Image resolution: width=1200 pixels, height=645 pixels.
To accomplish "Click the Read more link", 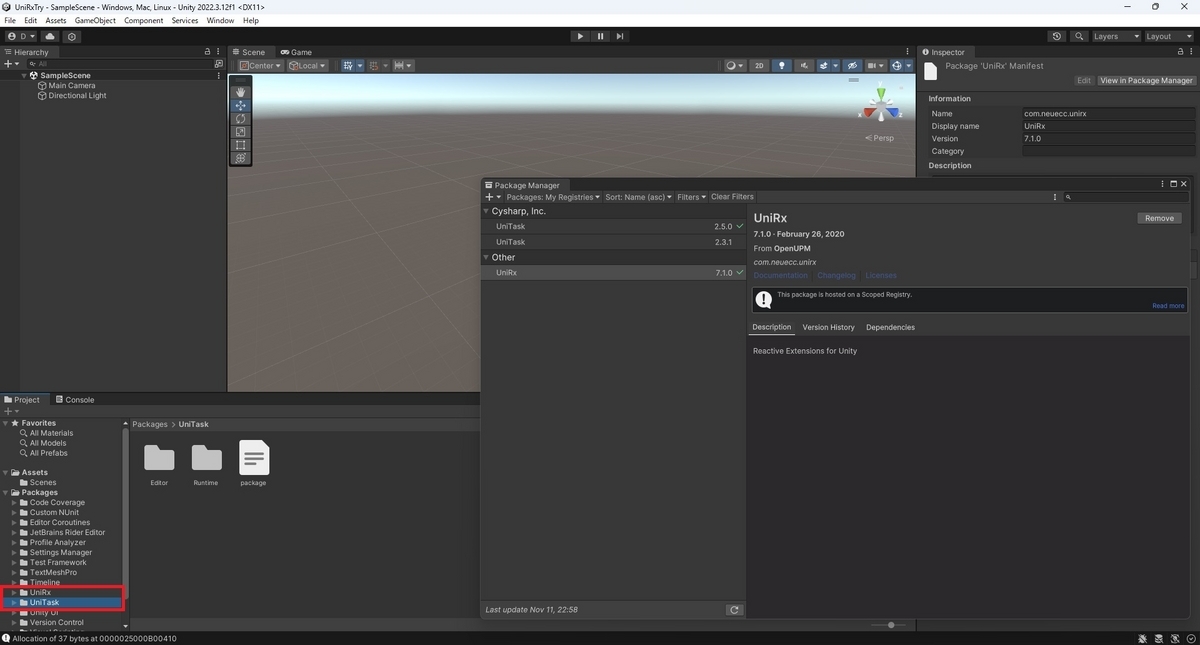I will pyautogui.click(x=1168, y=306).
